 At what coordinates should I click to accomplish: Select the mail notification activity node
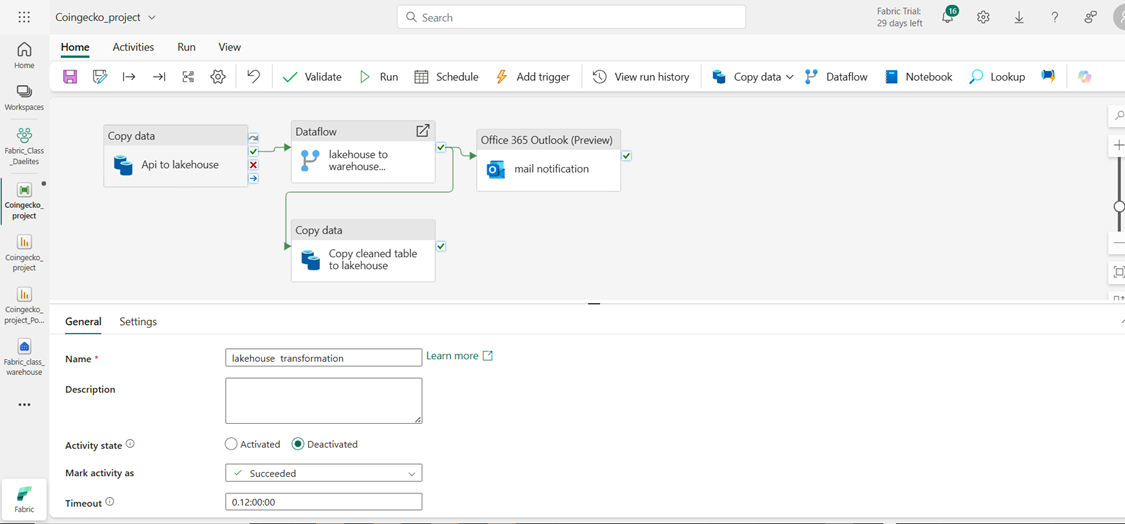[x=548, y=160]
